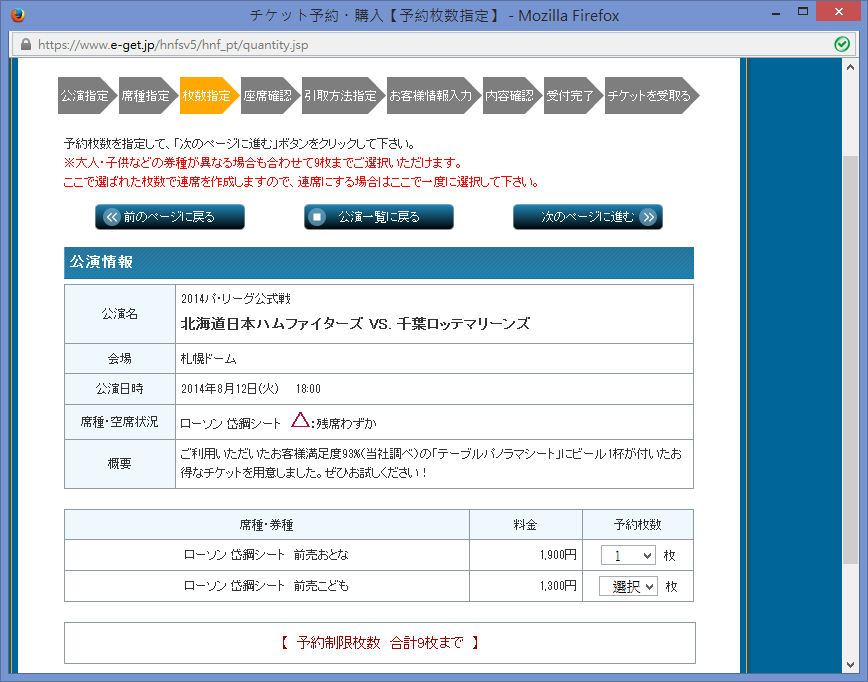
Task: Select the 公演指定 step tab
Action: click(x=87, y=96)
